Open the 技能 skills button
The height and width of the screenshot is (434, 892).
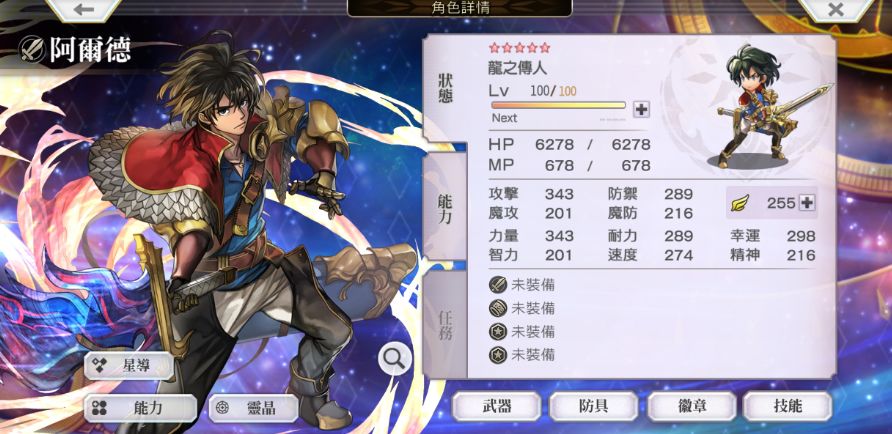788,406
